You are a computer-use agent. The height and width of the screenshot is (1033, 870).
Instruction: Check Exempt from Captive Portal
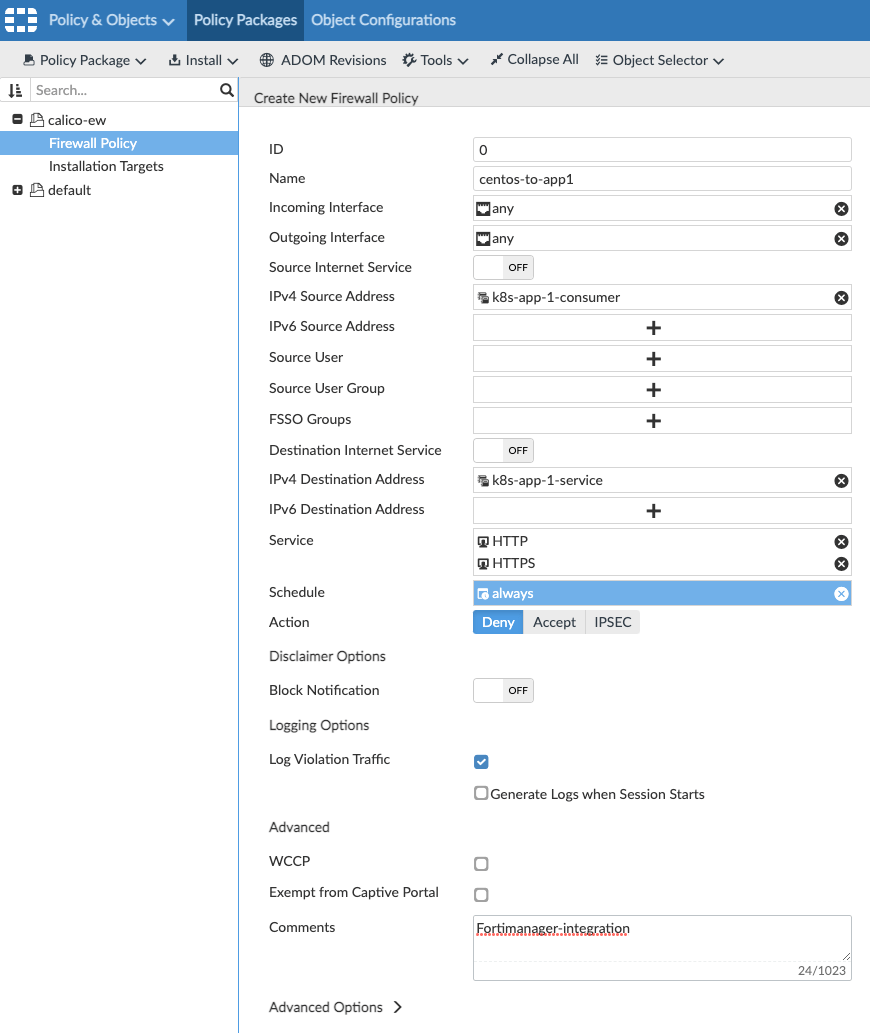(x=481, y=895)
